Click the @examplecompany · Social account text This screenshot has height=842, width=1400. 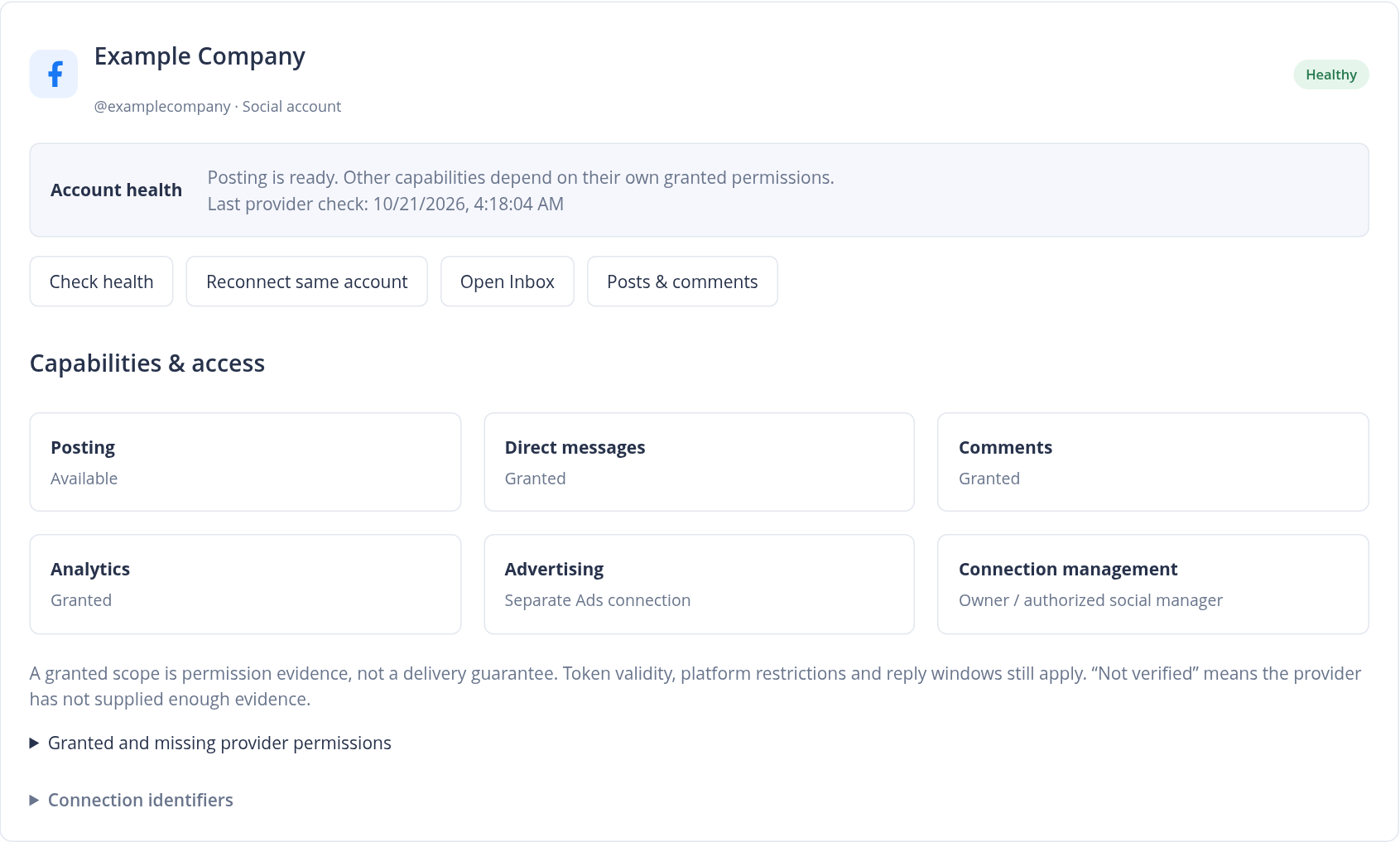click(x=218, y=107)
